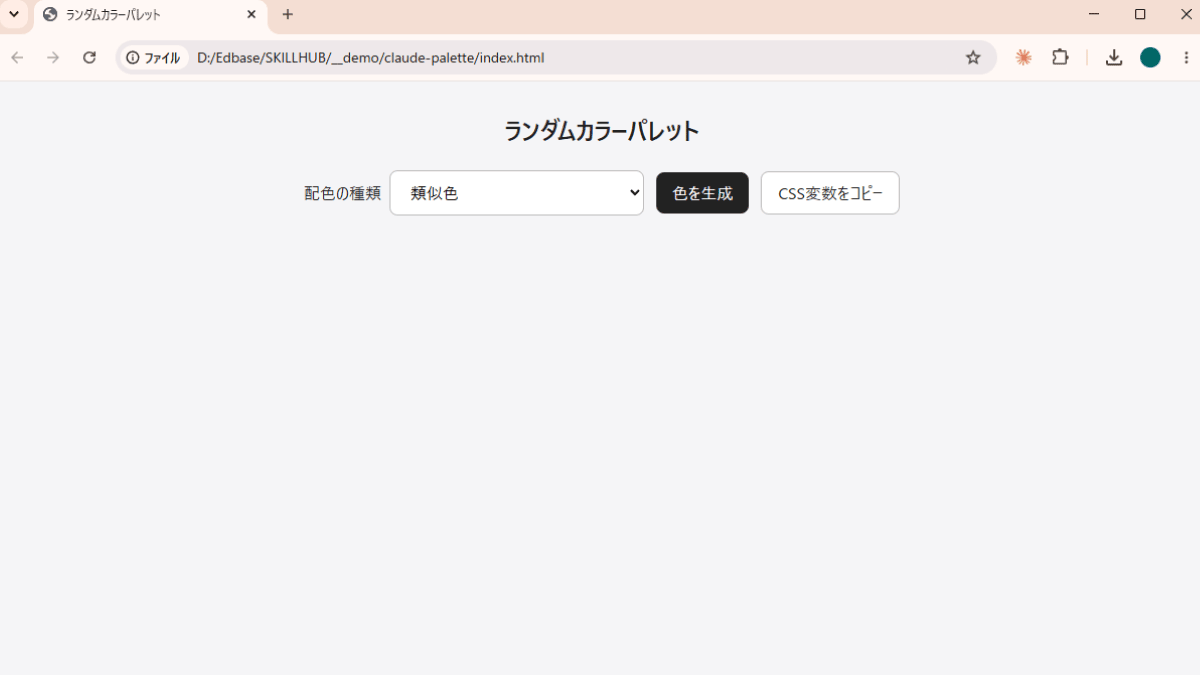Click the ランダムカラーパレット page heading
Viewport: 1200px width, 675px height.
[601, 131]
